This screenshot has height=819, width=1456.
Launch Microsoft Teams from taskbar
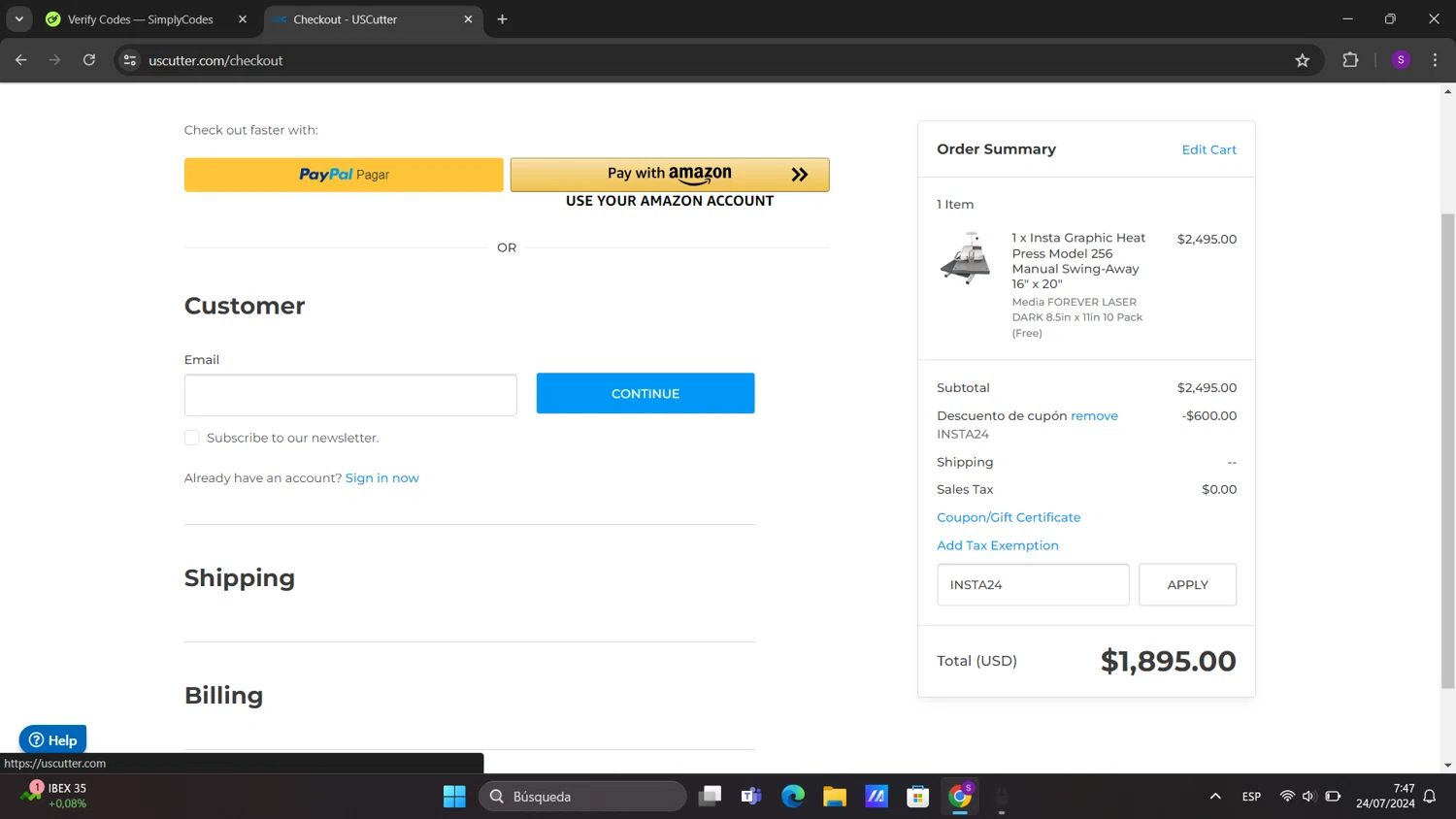751,797
